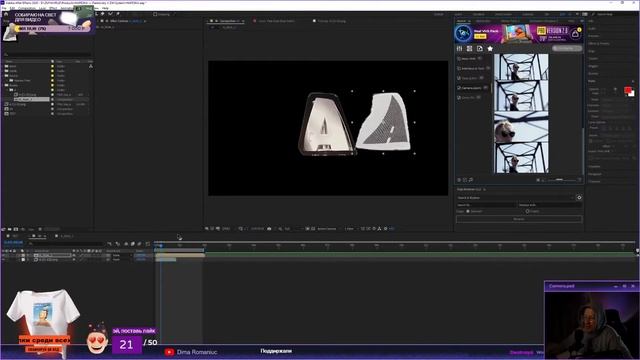Click the search field in the plugin panel
640x360 pixels.
tap(567, 49)
